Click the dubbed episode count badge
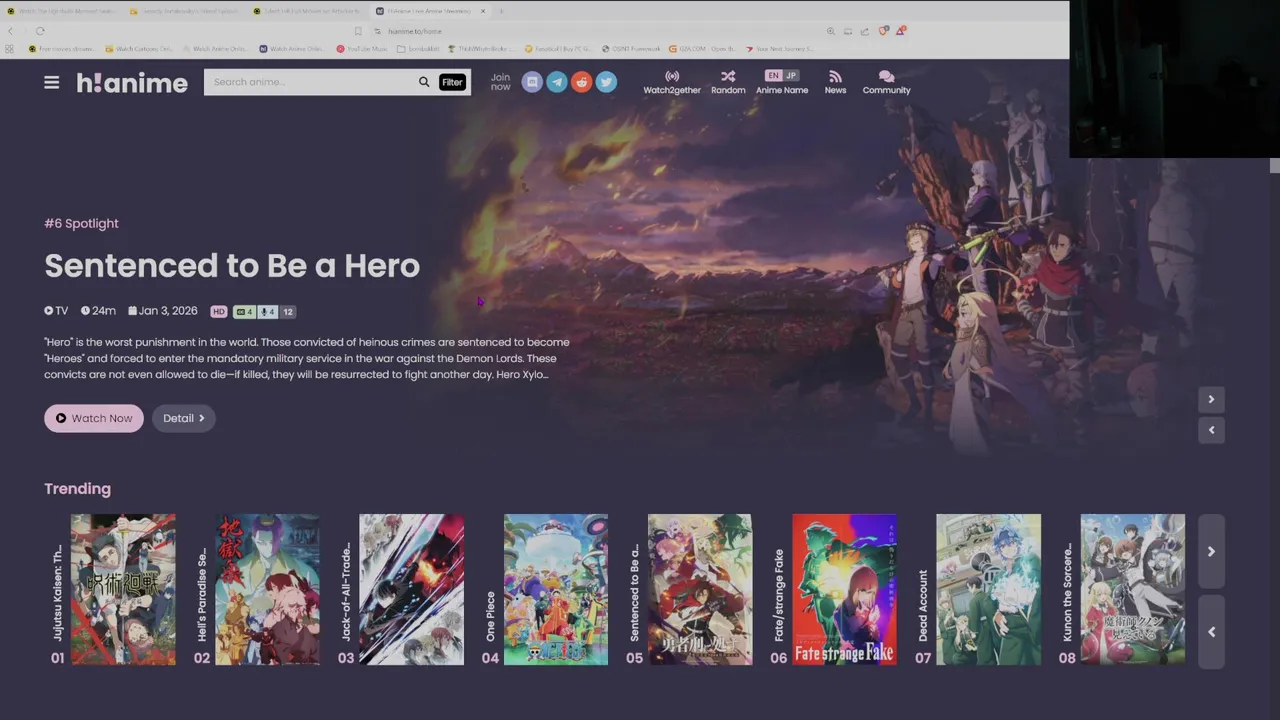Viewport: 1280px width, 720px height. (x=268, y=312)
